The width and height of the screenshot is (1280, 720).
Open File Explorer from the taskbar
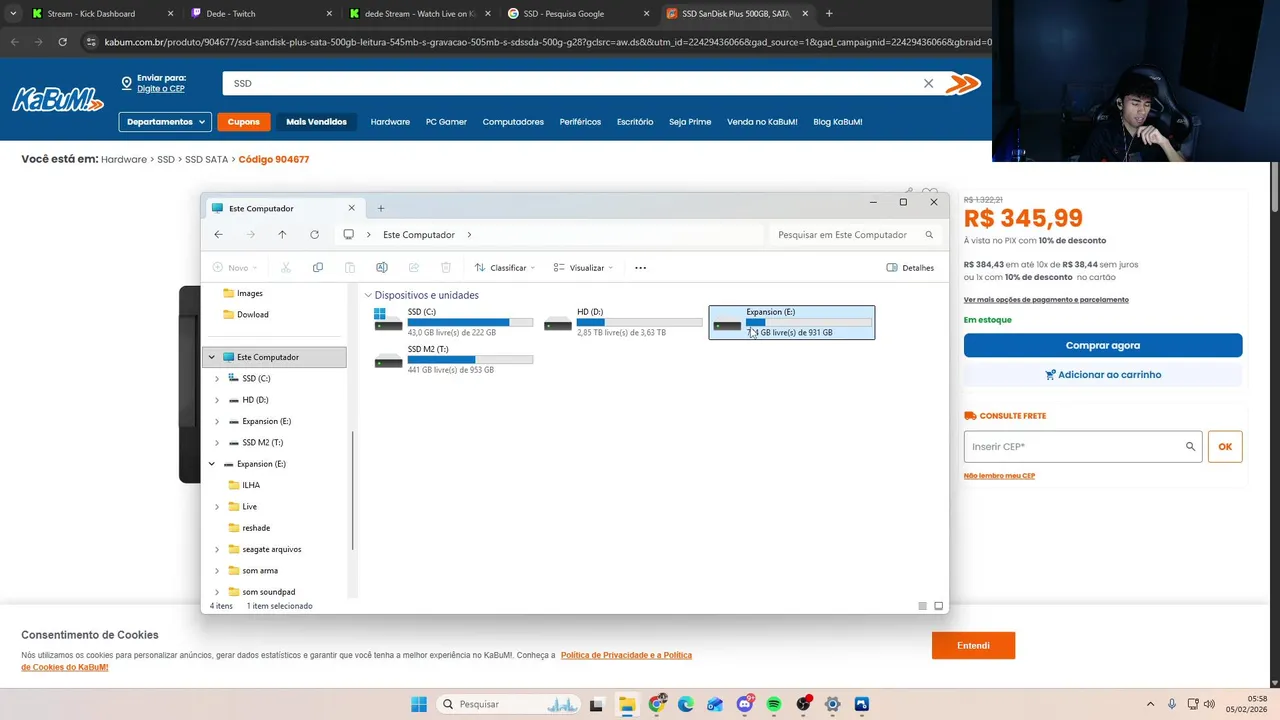[x=626, y=704]
